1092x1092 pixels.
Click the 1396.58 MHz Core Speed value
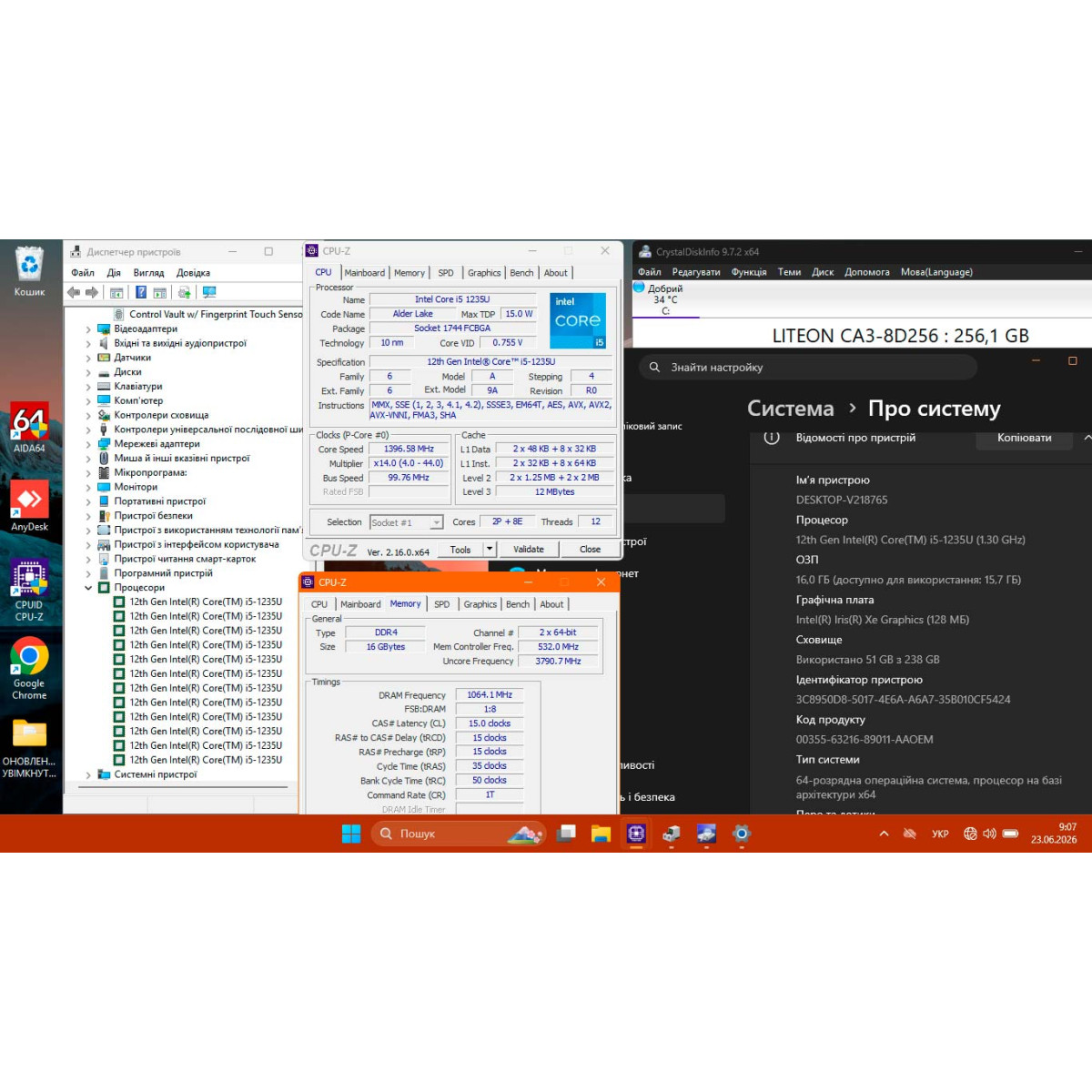pyautogui.click(x=409, y=449)
